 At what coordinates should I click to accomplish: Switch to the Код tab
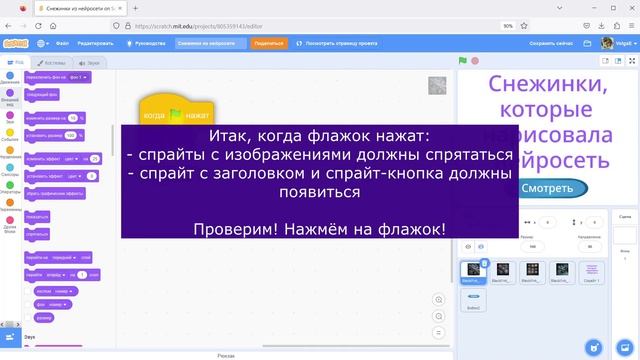click(x=16, y=63)
